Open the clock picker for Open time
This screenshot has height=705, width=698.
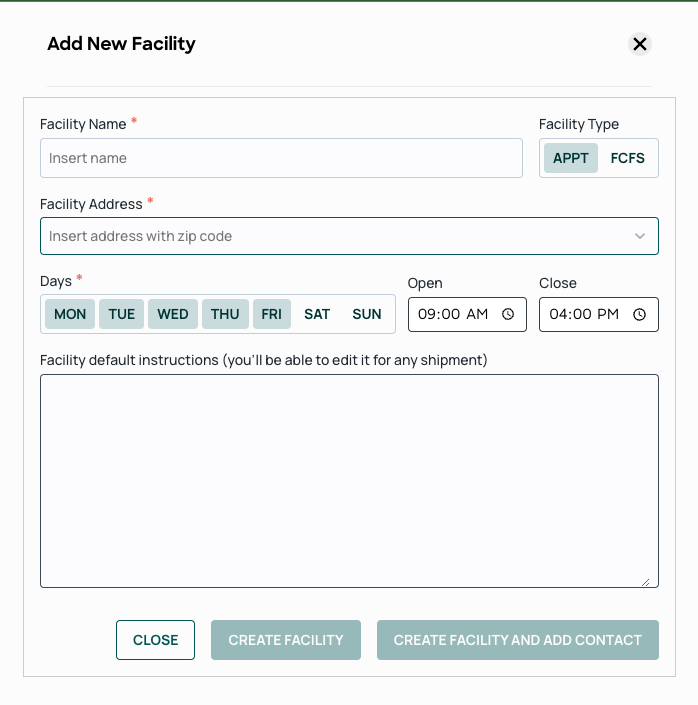[508, 314]
